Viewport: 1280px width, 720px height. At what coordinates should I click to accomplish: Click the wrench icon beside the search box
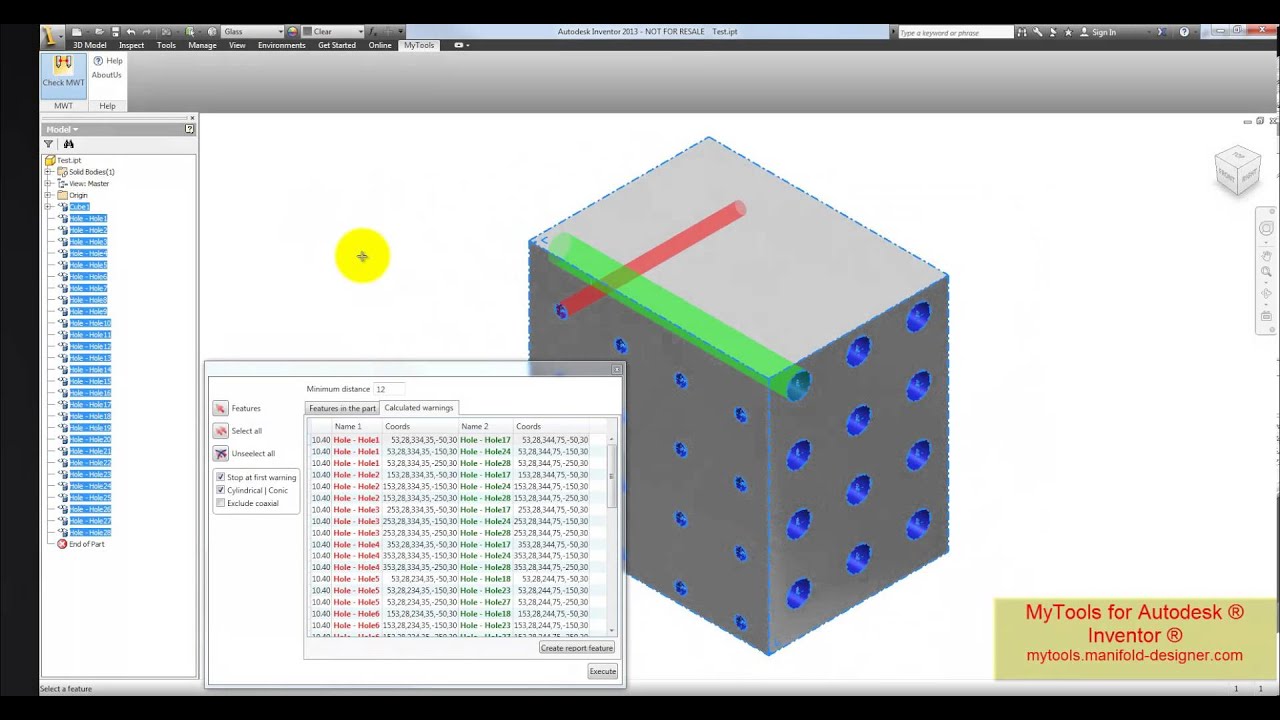click(x=1038, y=32)
